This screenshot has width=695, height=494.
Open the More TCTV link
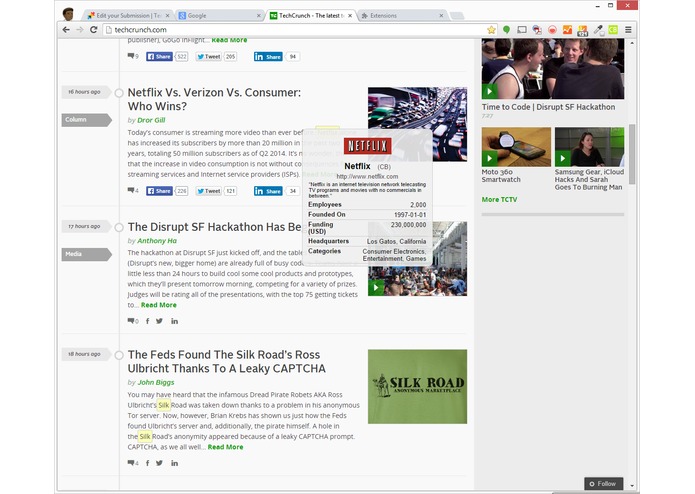tap(499, 199)
